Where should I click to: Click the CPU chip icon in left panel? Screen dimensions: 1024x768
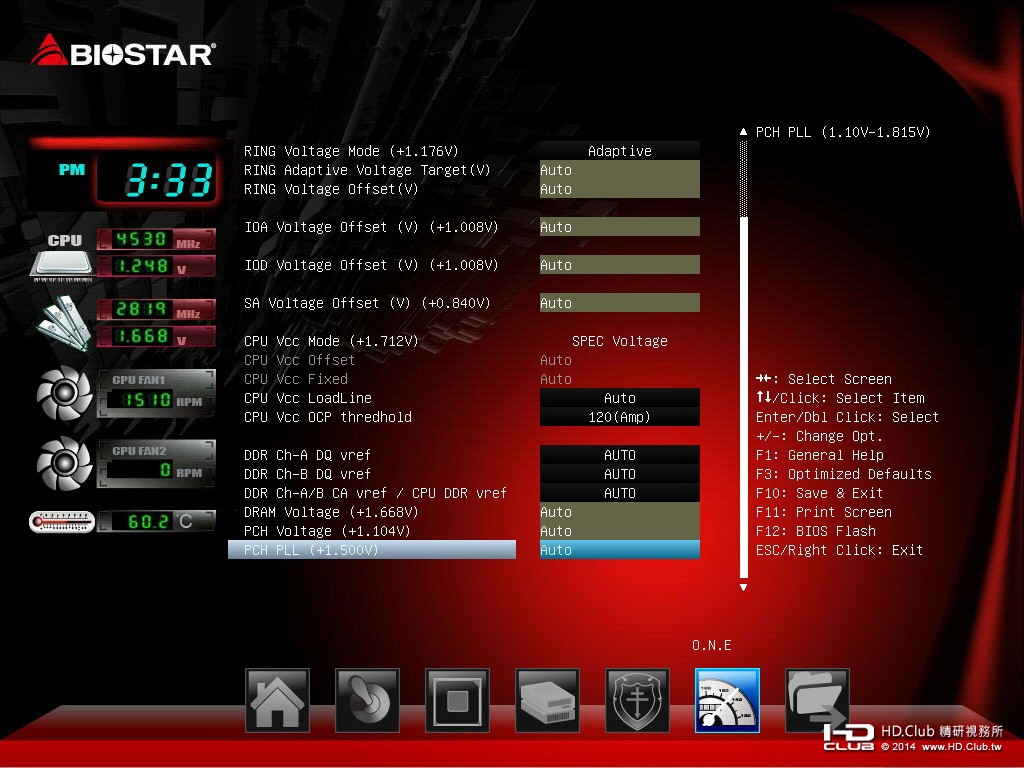coord(63,257)
